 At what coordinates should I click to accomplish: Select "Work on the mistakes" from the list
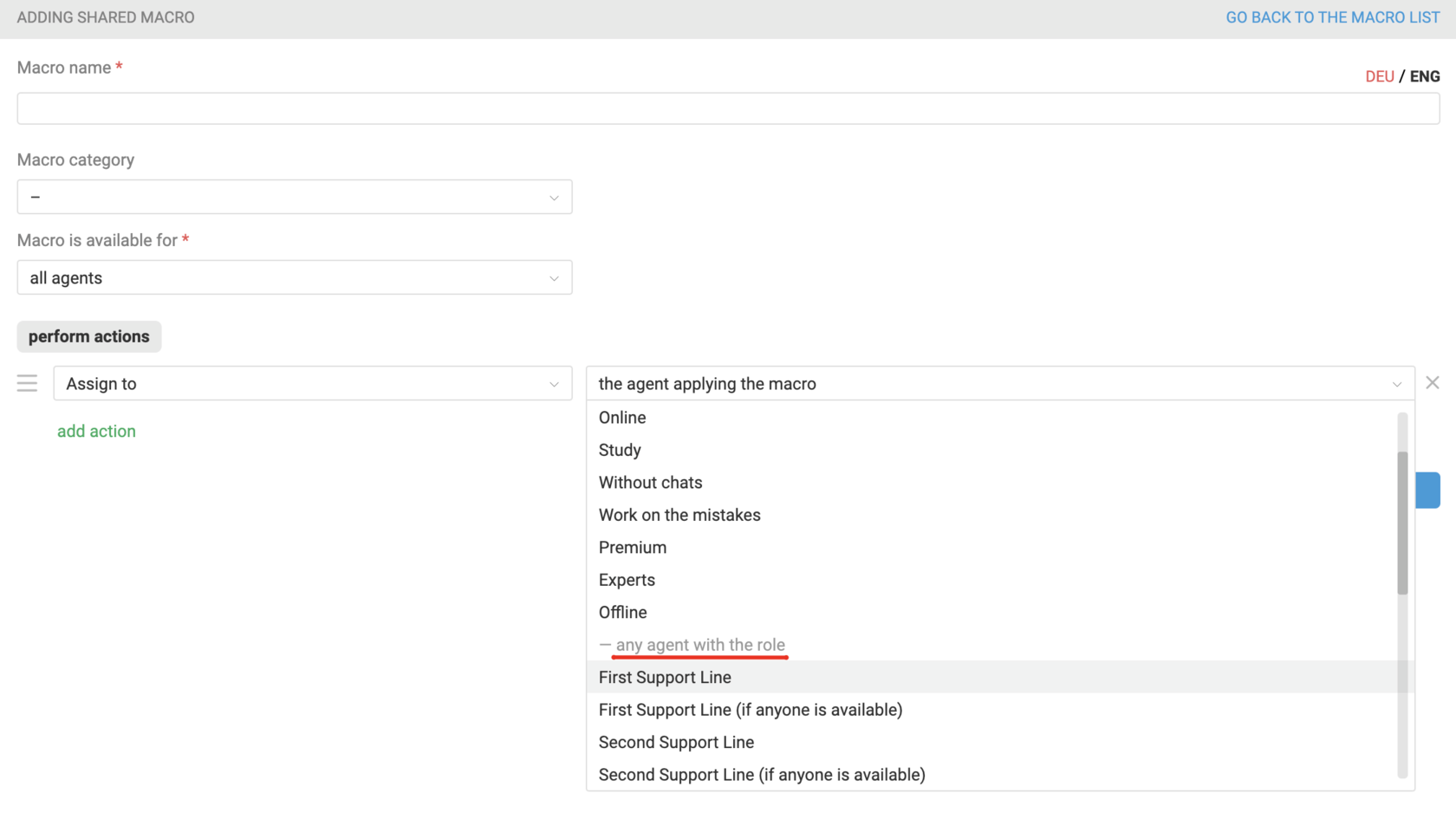coord(679,514)
